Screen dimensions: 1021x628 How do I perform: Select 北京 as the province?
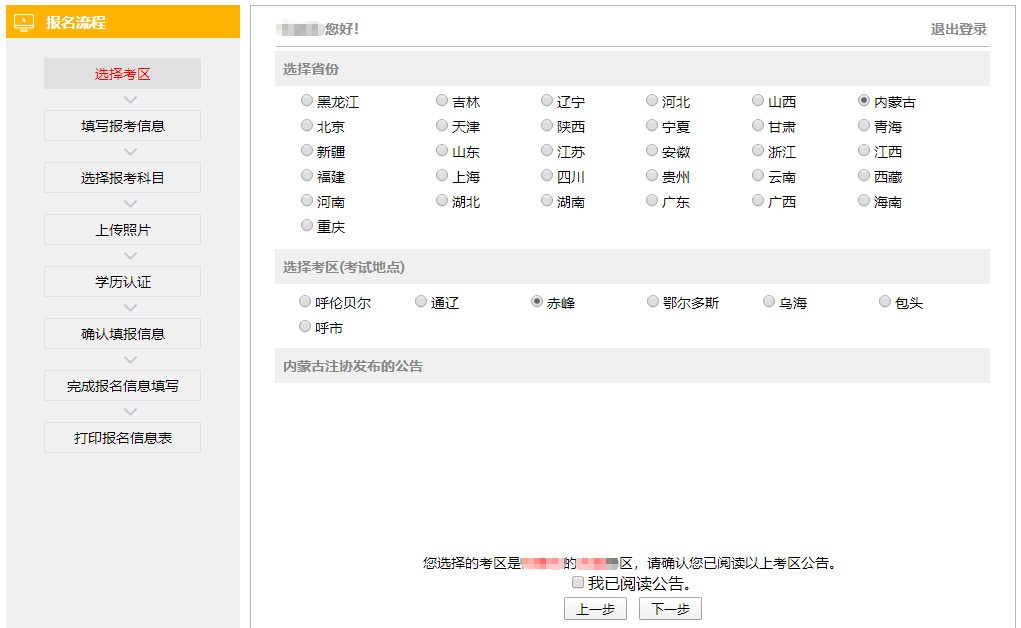pyautogui.click(x=306, y=125)
